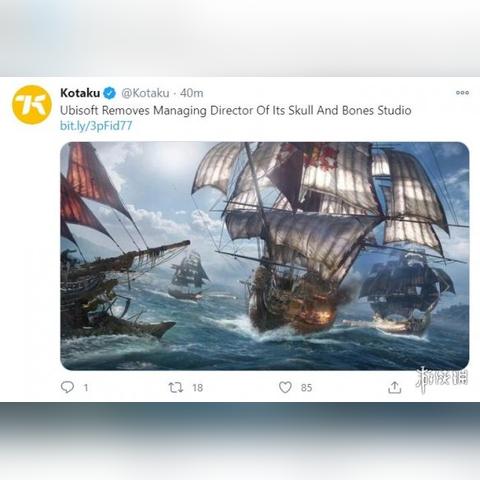Click the blue verified badge beside Kotaku
The height and width of the screenshot is (480, 480).
point(109,93)
